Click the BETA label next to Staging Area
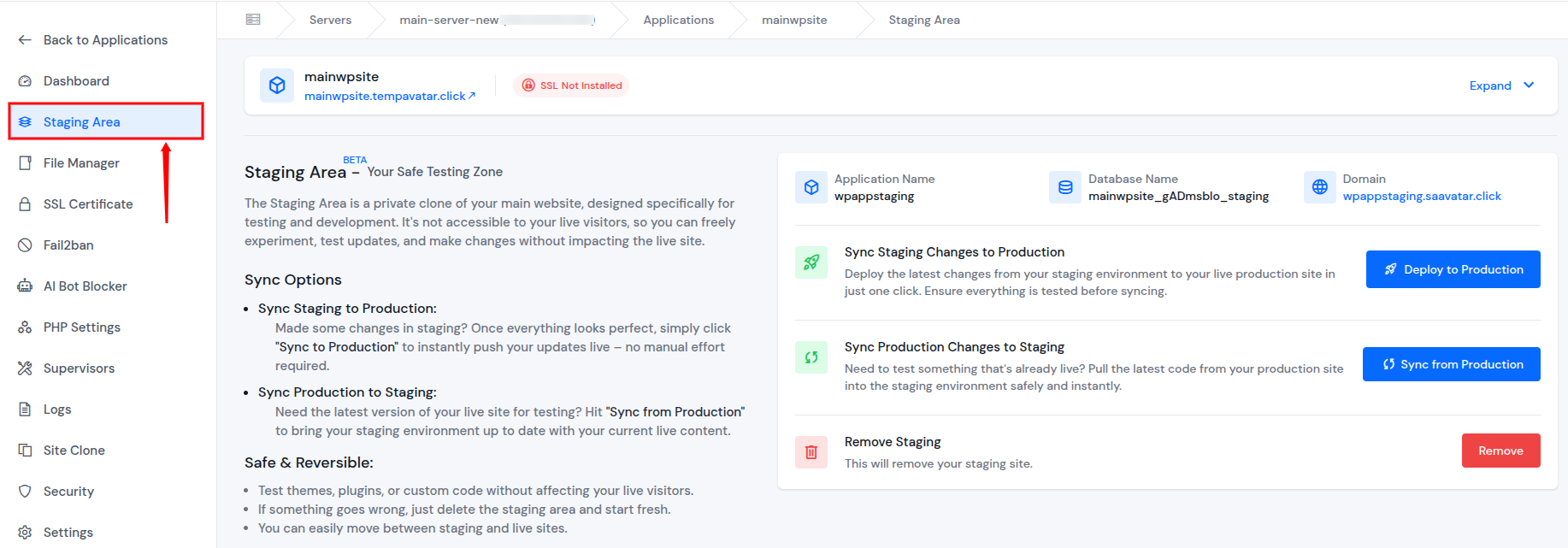The width and height of the screenshot is (1568, 548). click(x=355, y=160)
